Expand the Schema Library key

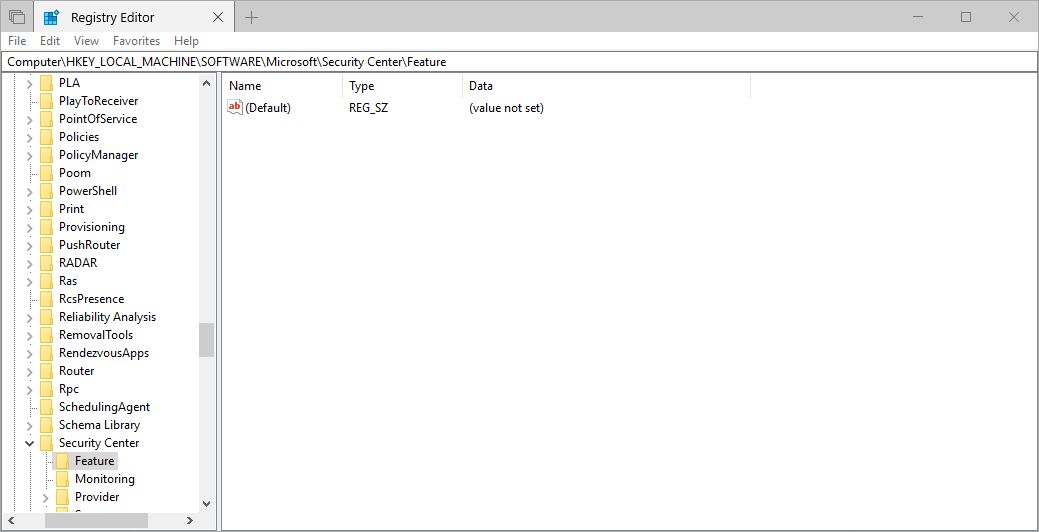click(x=29, y=425)
